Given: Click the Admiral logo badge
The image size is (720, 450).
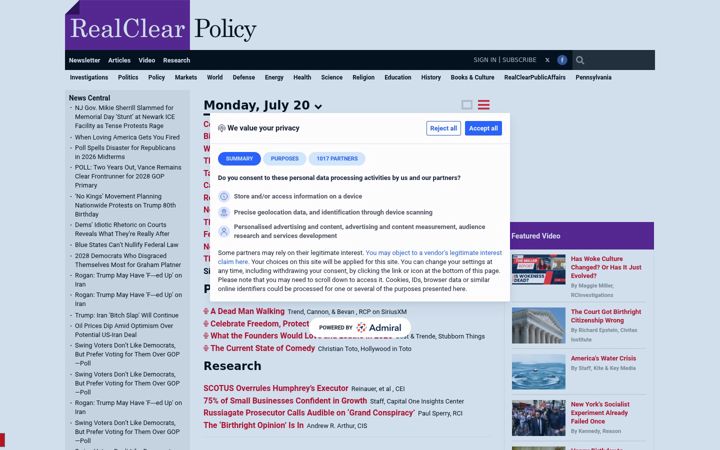Looking at the screenshot, I should 360,328.
